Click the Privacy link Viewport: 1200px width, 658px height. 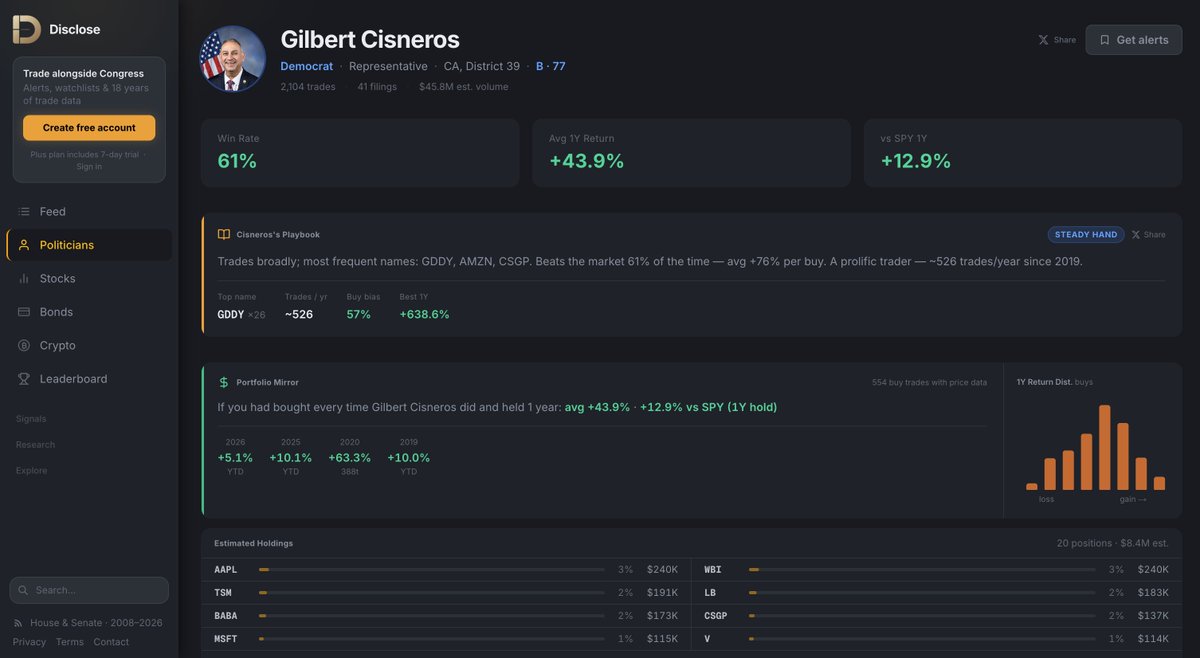29,642
